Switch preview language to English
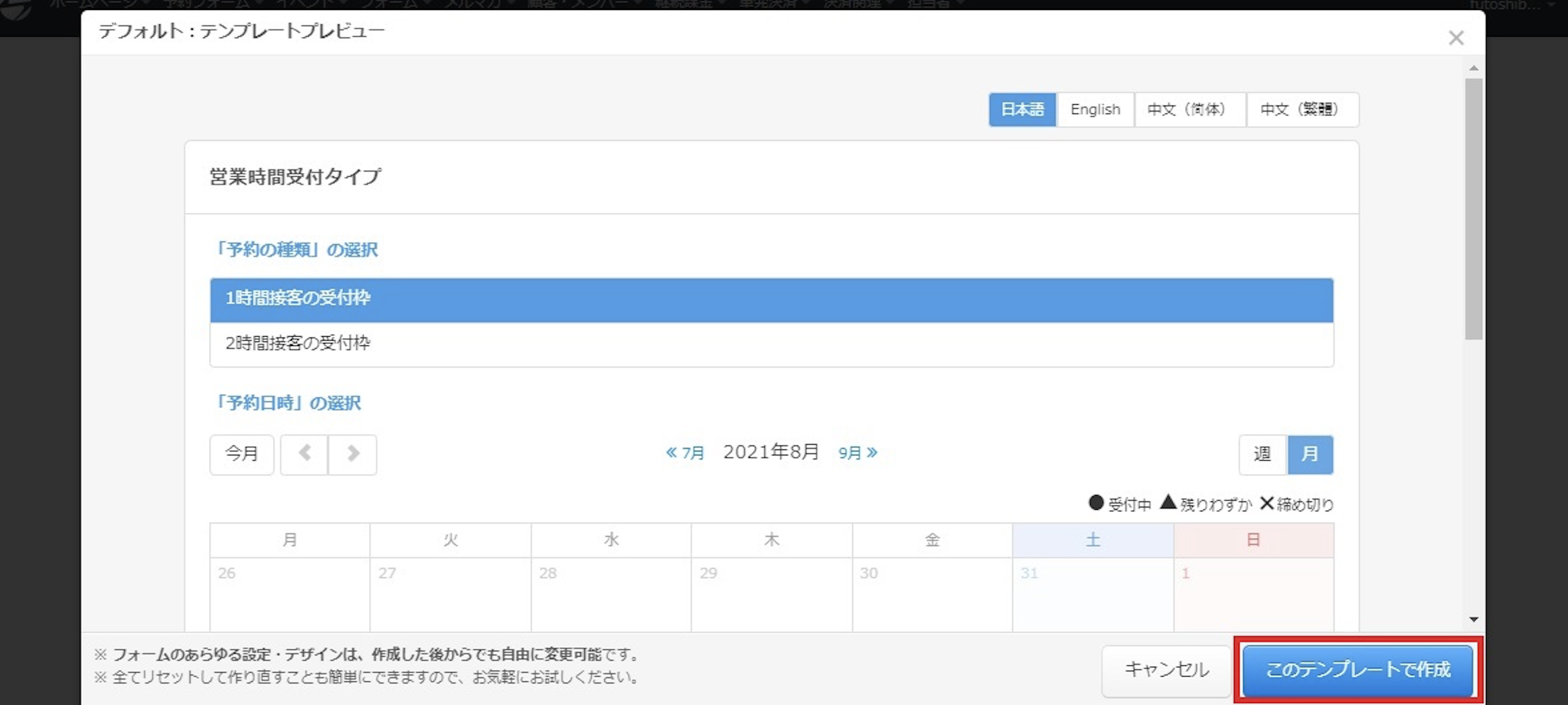 [1095, 109]
